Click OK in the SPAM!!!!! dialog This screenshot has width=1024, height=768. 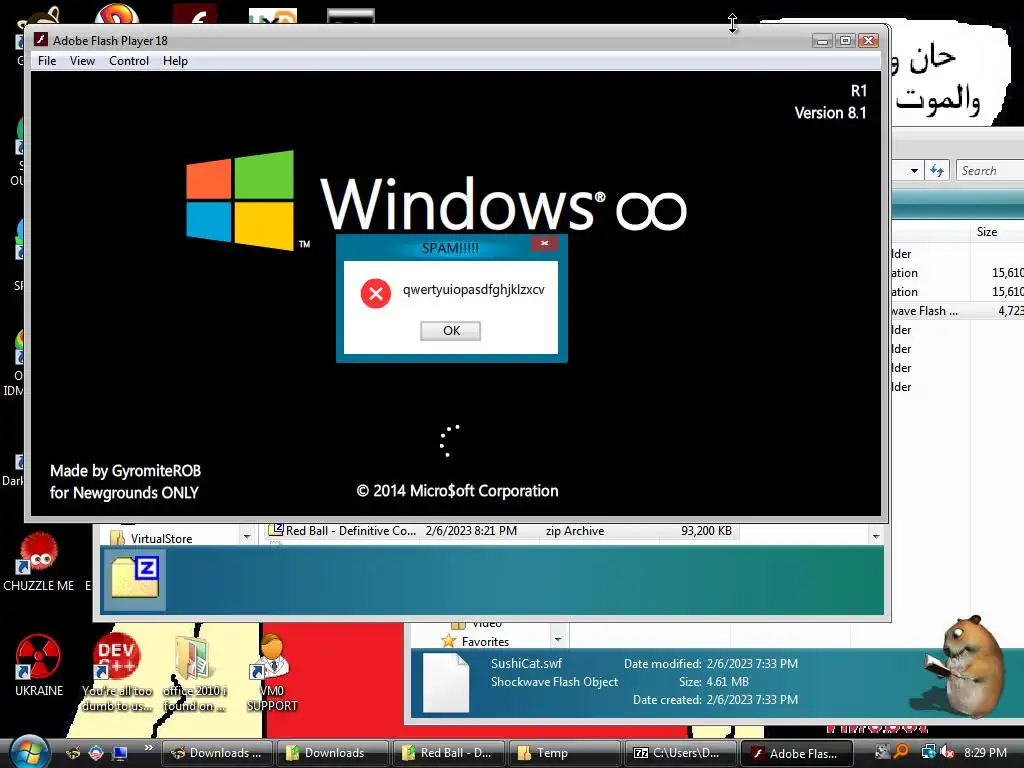click(451, 330)
